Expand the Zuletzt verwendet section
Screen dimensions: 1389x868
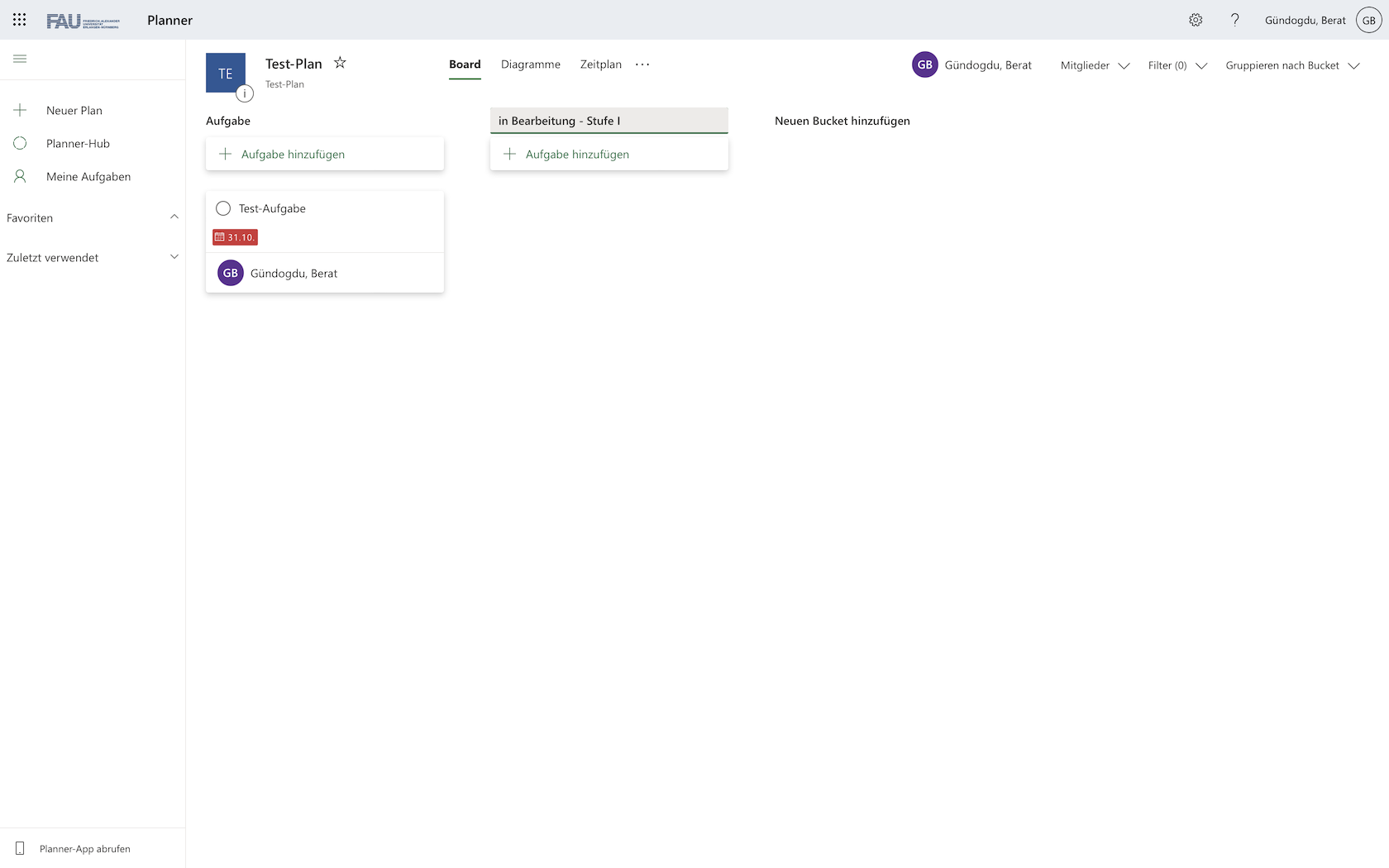[174, 257]
